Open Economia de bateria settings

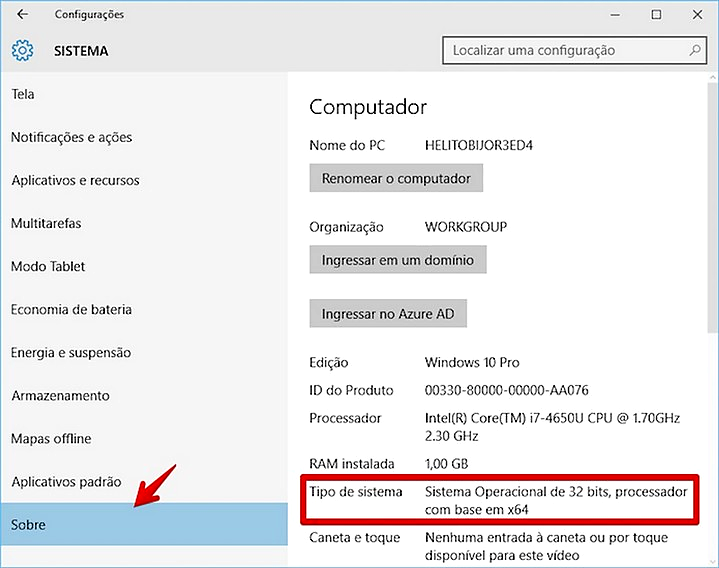71,309
